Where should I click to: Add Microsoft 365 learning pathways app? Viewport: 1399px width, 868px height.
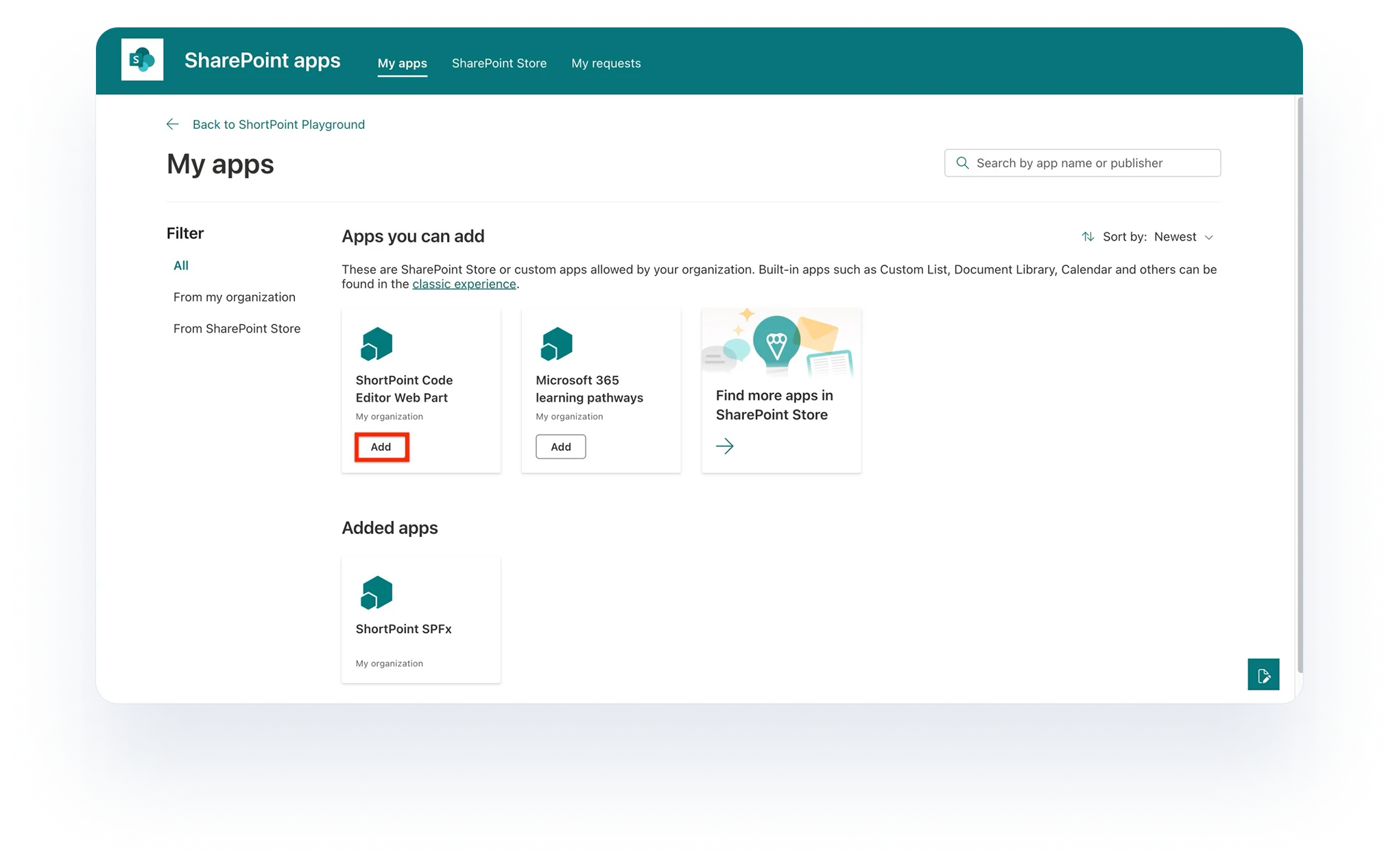[x=561, y=447]
